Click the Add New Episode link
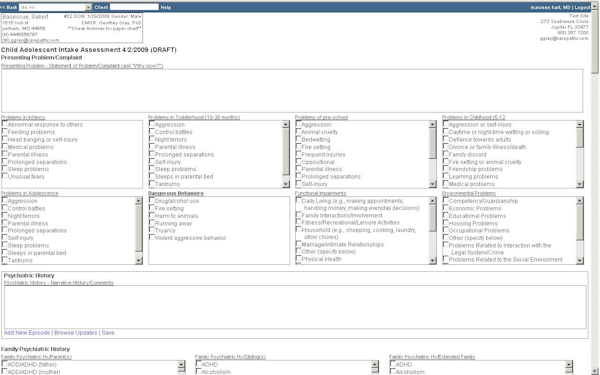Image resolution: width=600 pixels, height=375 pixels. coord(27,333)
